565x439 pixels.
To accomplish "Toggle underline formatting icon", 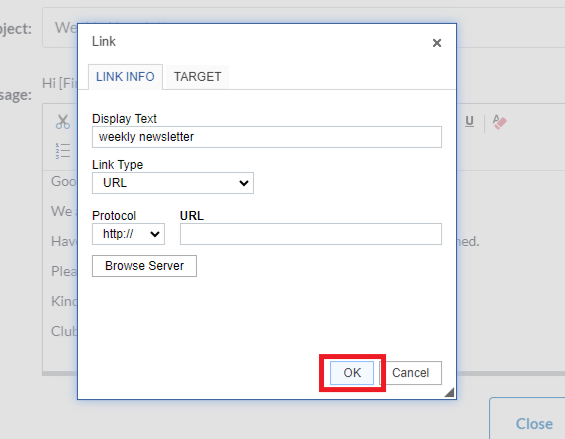I will pyautogui.click(x=469, y=121).
